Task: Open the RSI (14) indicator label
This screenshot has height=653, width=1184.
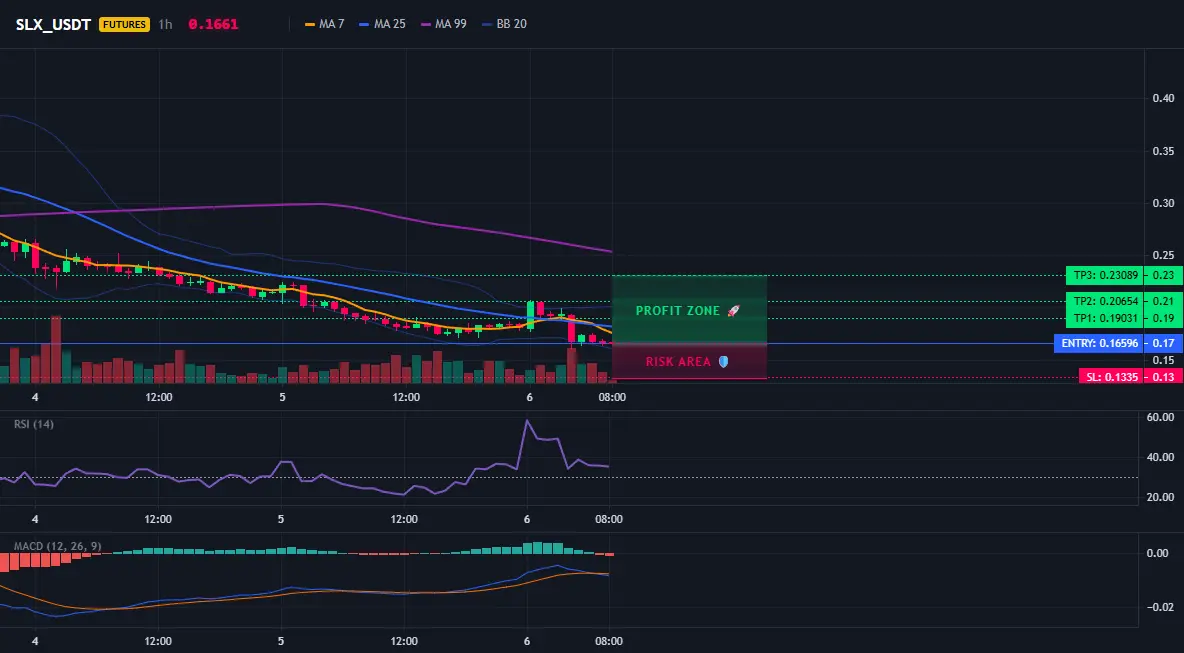Action: (x=34, y=424)
